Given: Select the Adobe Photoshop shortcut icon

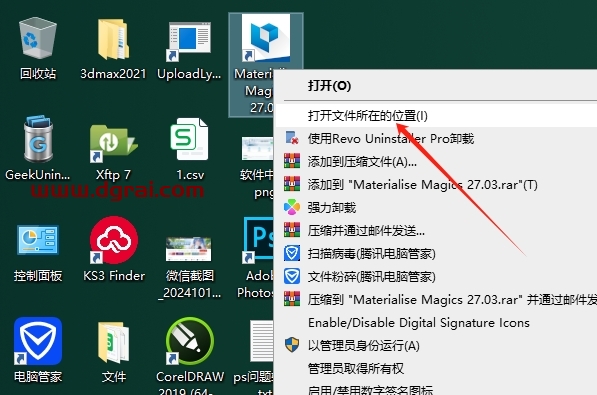Looking at the screenshot, I should (258, 240).
